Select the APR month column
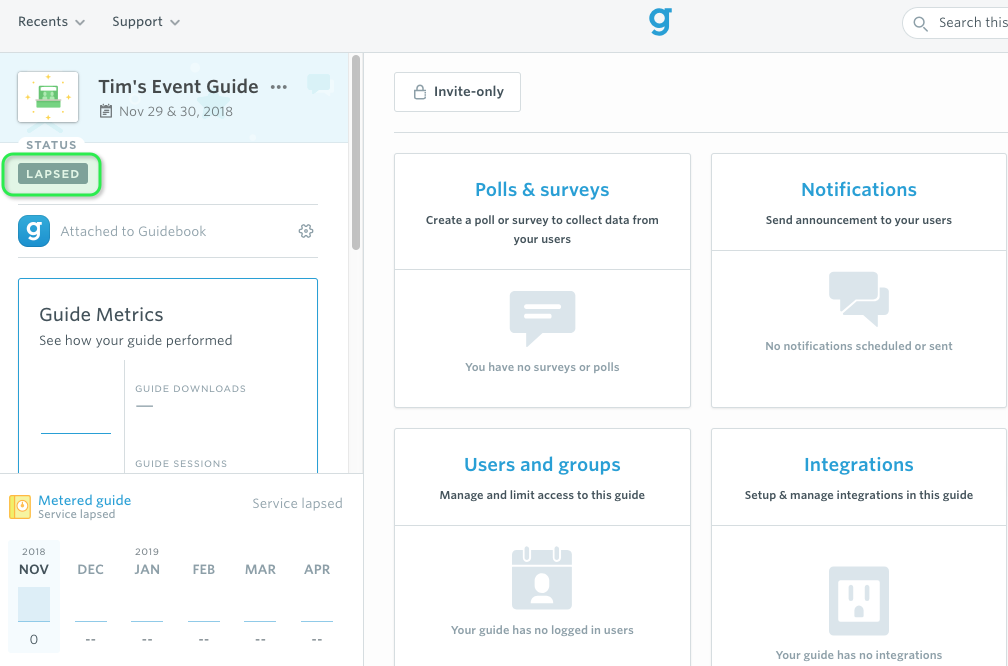 click(317, 597)
